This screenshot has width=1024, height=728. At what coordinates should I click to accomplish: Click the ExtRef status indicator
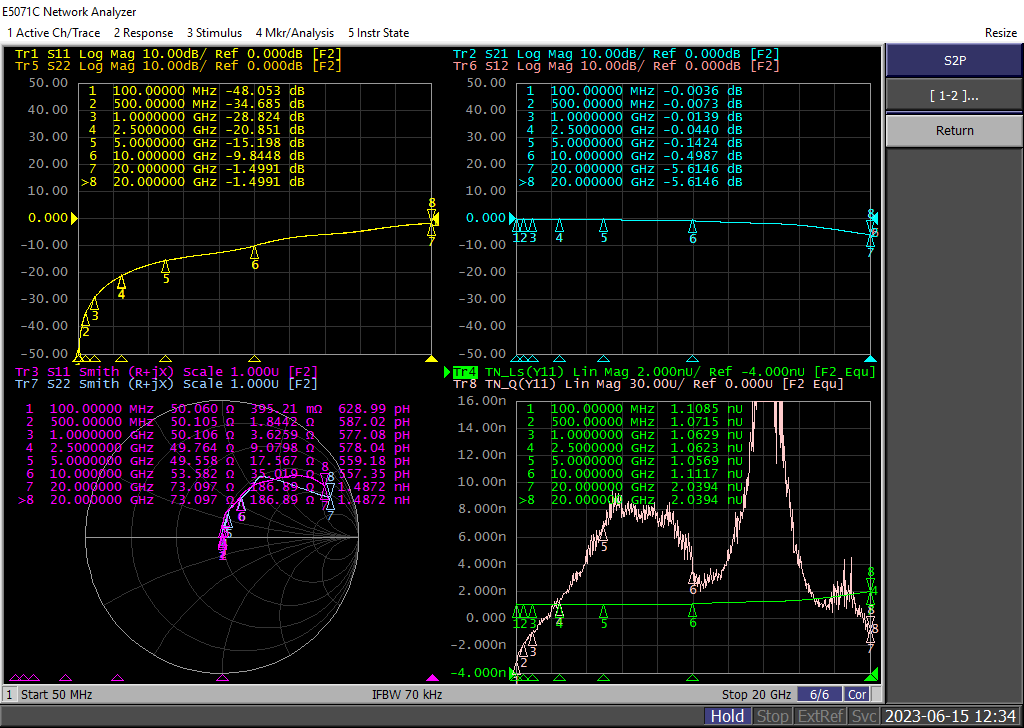point(820,716)
